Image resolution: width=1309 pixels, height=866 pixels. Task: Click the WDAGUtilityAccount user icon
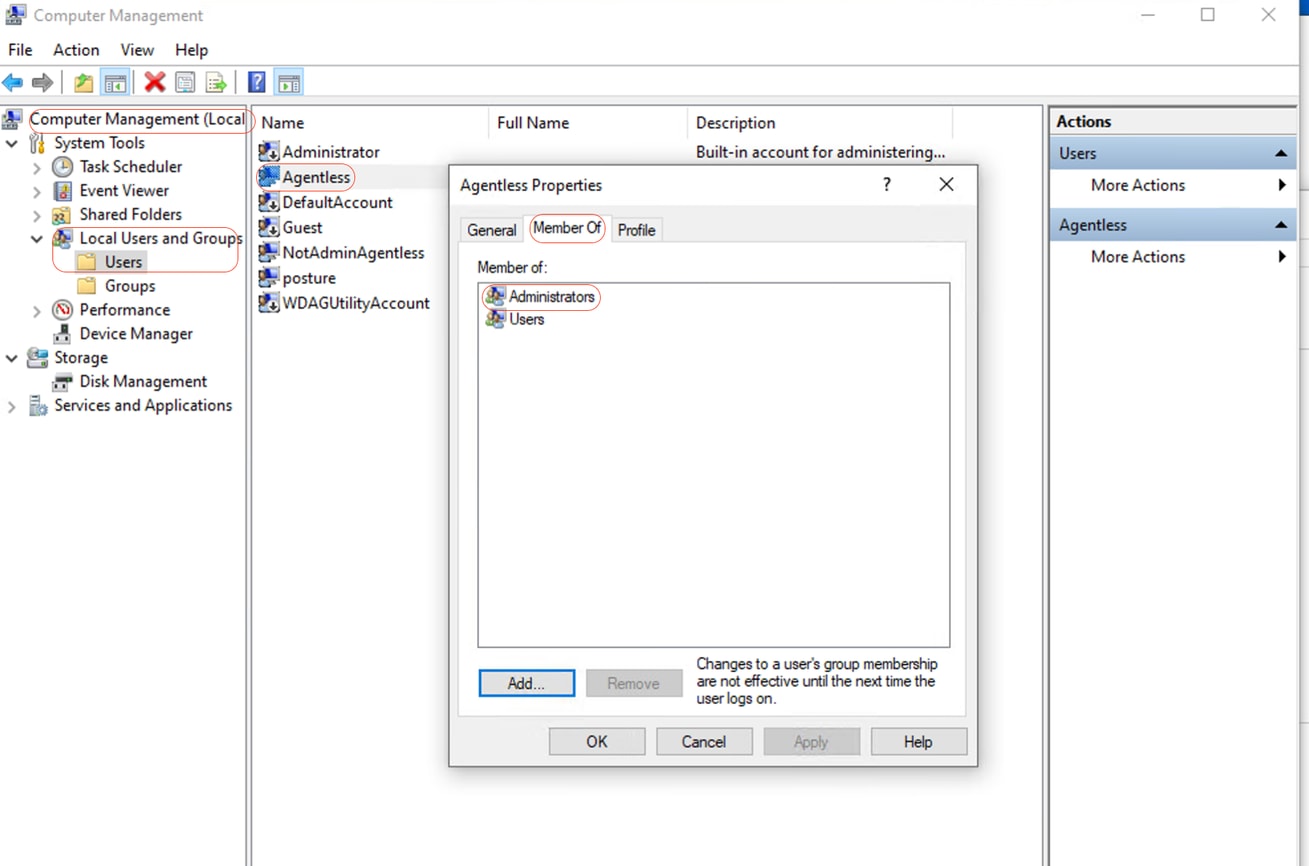coord(269,303)
